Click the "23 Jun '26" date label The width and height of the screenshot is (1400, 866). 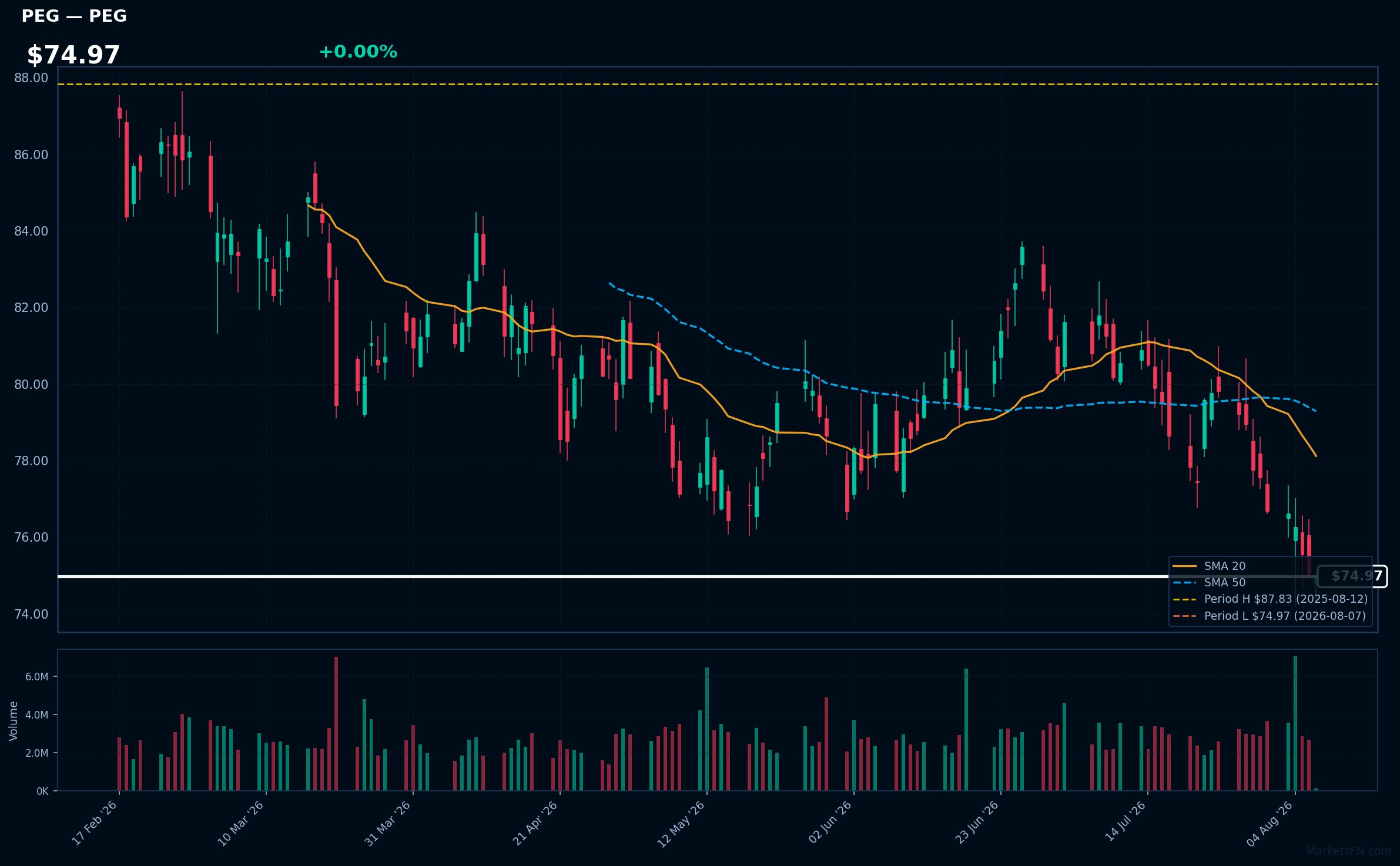pyautogui.click(x=977, y=823)
